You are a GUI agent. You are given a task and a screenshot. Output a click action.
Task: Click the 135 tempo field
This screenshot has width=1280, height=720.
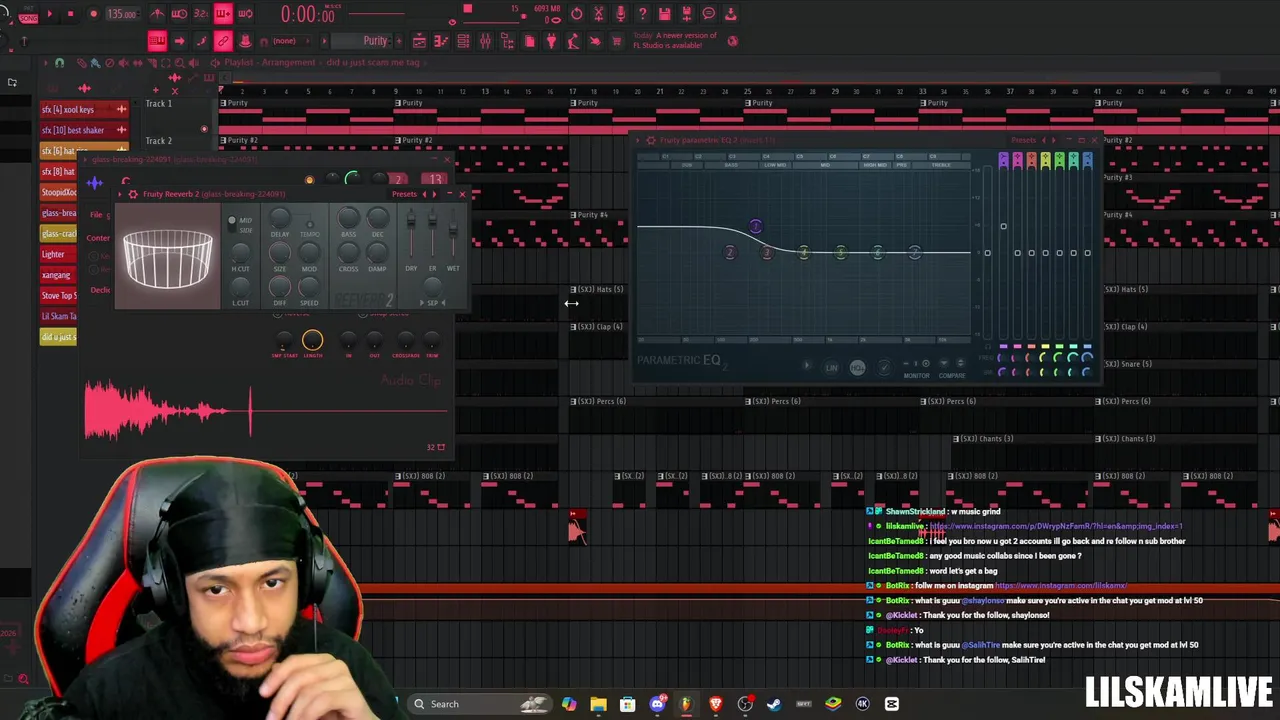pos(122,14)
